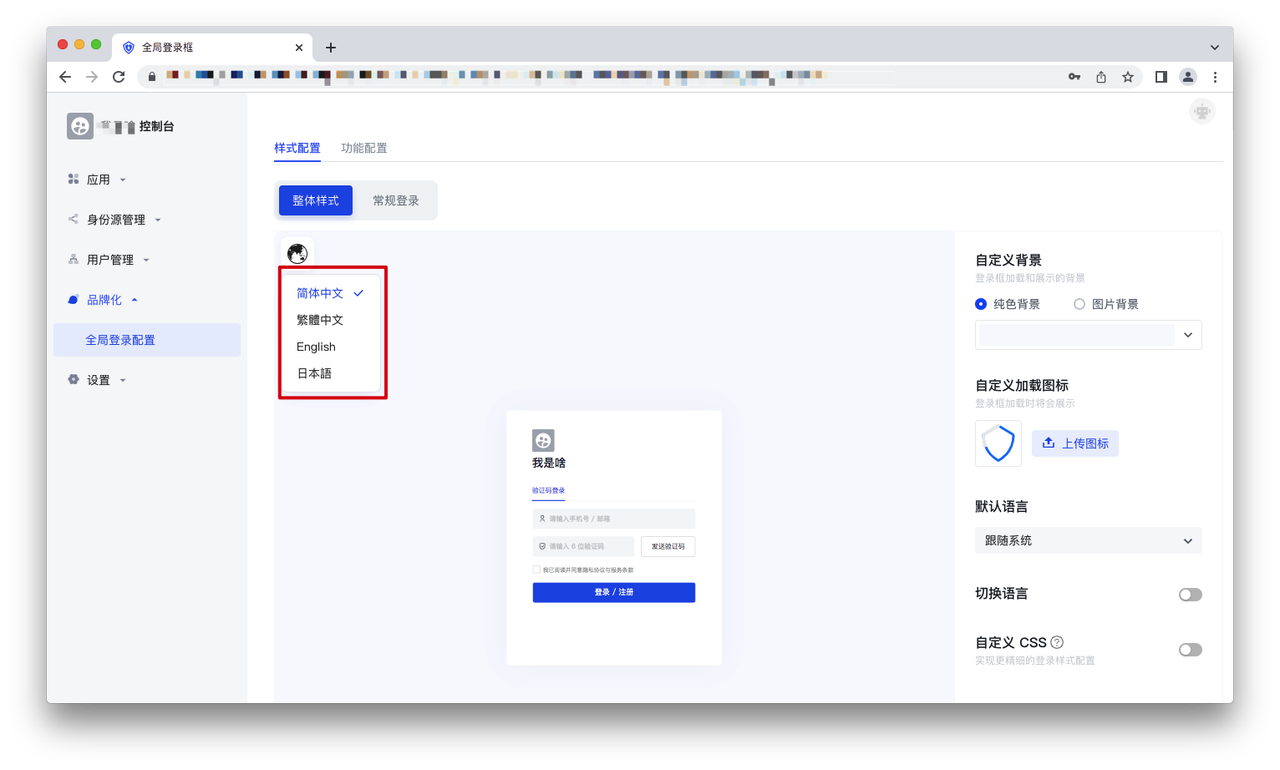Choose English from the language menu
Viewport: 1280px width, 770px height.
point(316,347)
